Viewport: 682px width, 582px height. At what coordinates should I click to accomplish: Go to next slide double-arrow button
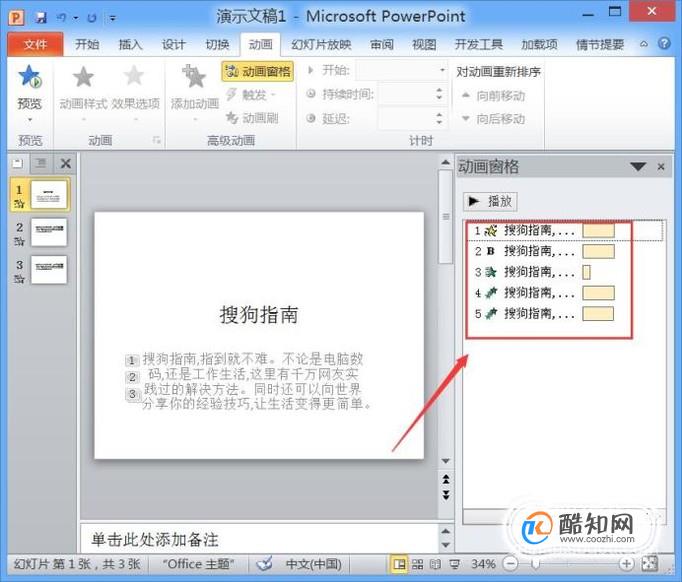pyautogui.click(x=446, y=495)
